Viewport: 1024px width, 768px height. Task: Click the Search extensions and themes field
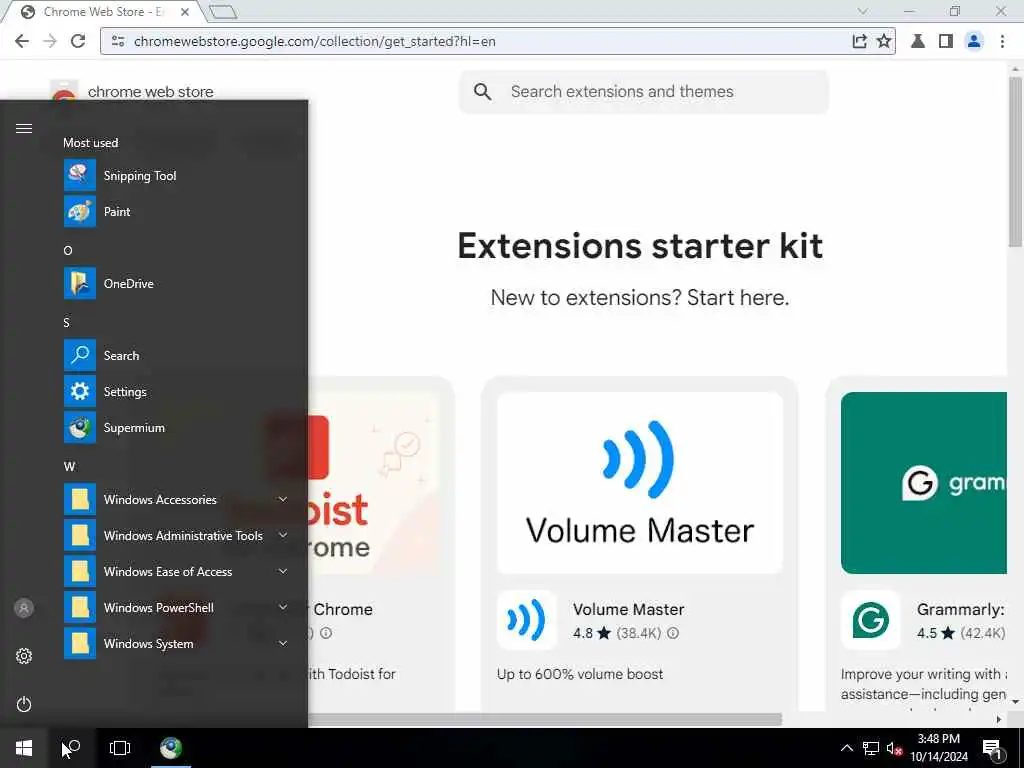click(644, 91)
